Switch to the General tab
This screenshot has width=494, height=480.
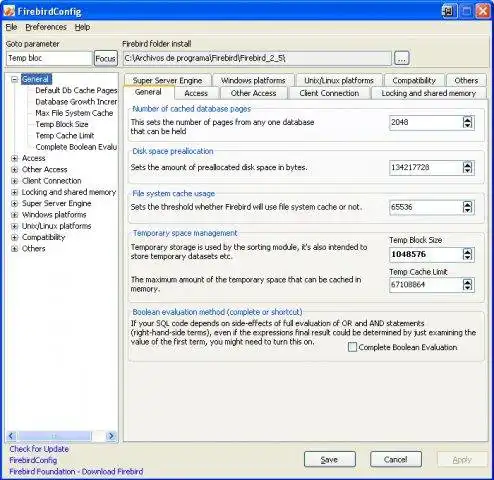click(x=148, y=92)
